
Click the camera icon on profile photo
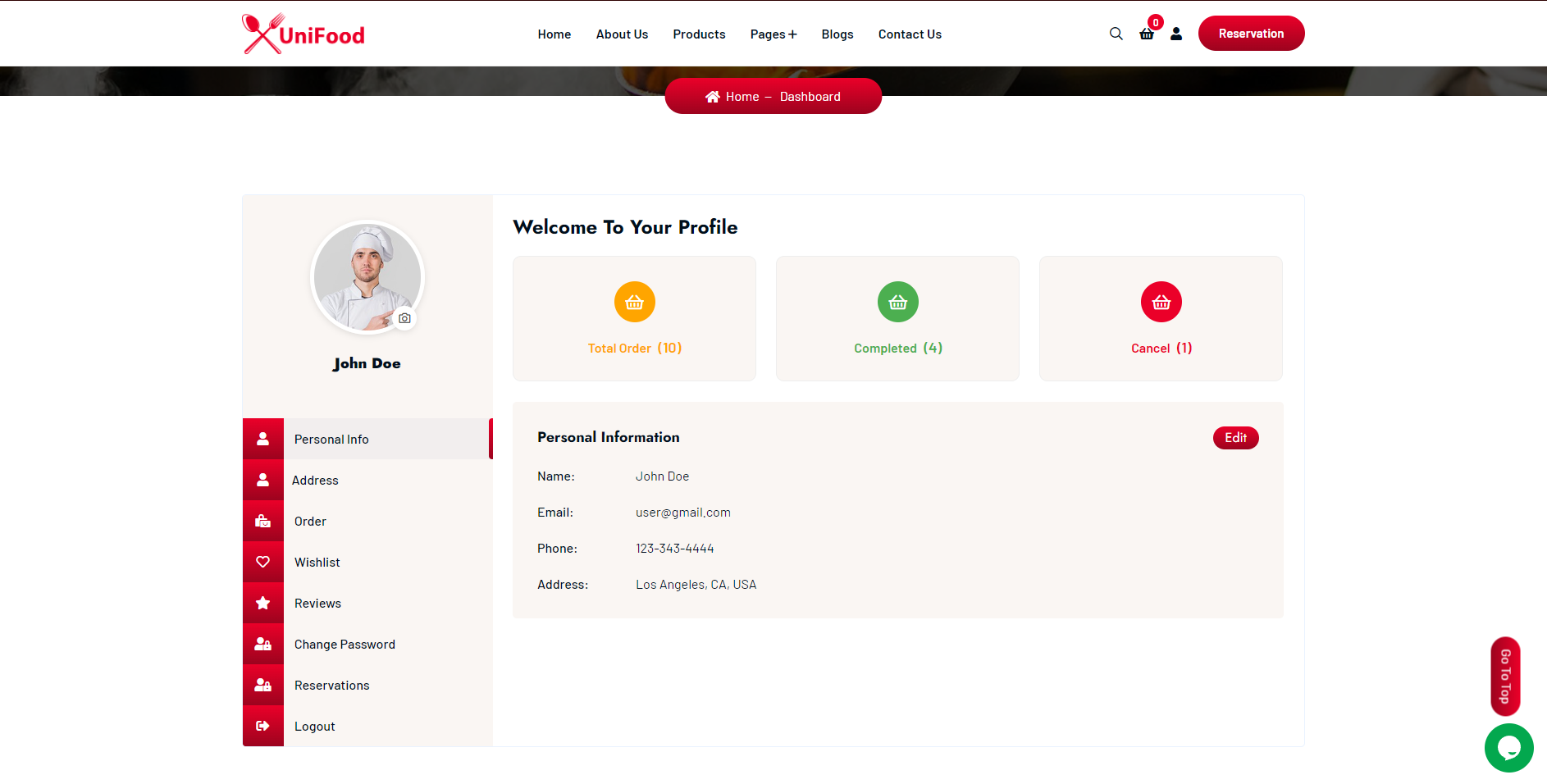404,318
